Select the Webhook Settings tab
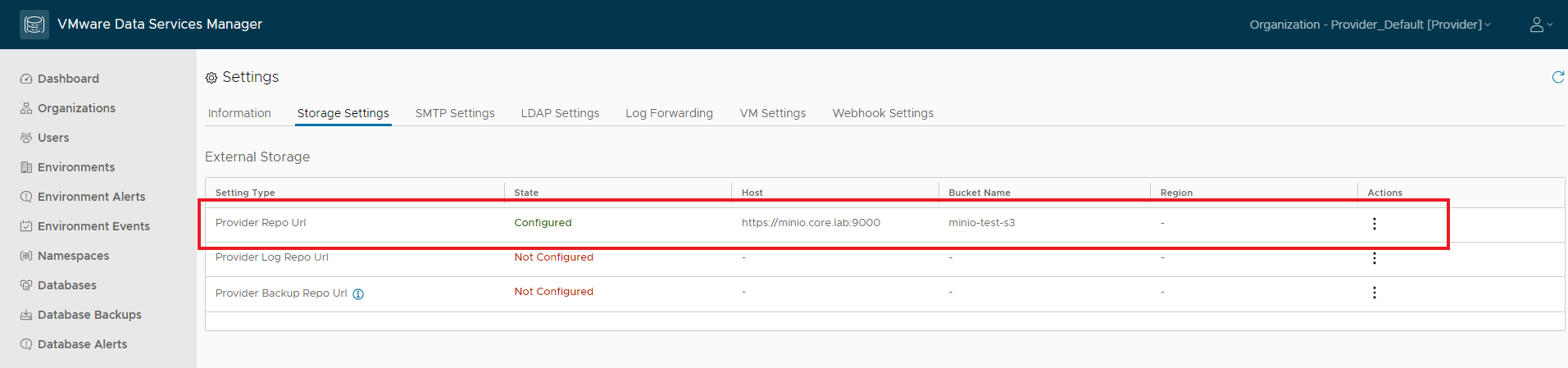1568x368 pixels. (883, 113)
